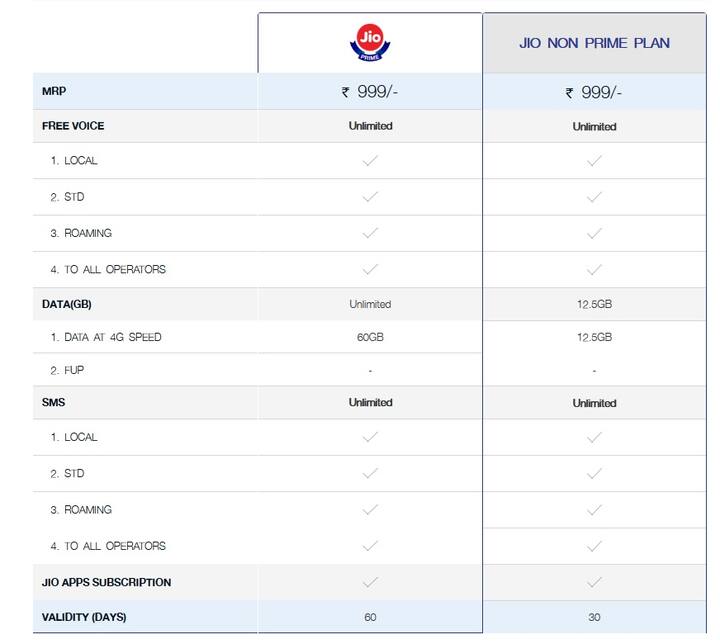Click the 60GB 4G speed value
The image size is (720, 644).
(x=370, y=337)
